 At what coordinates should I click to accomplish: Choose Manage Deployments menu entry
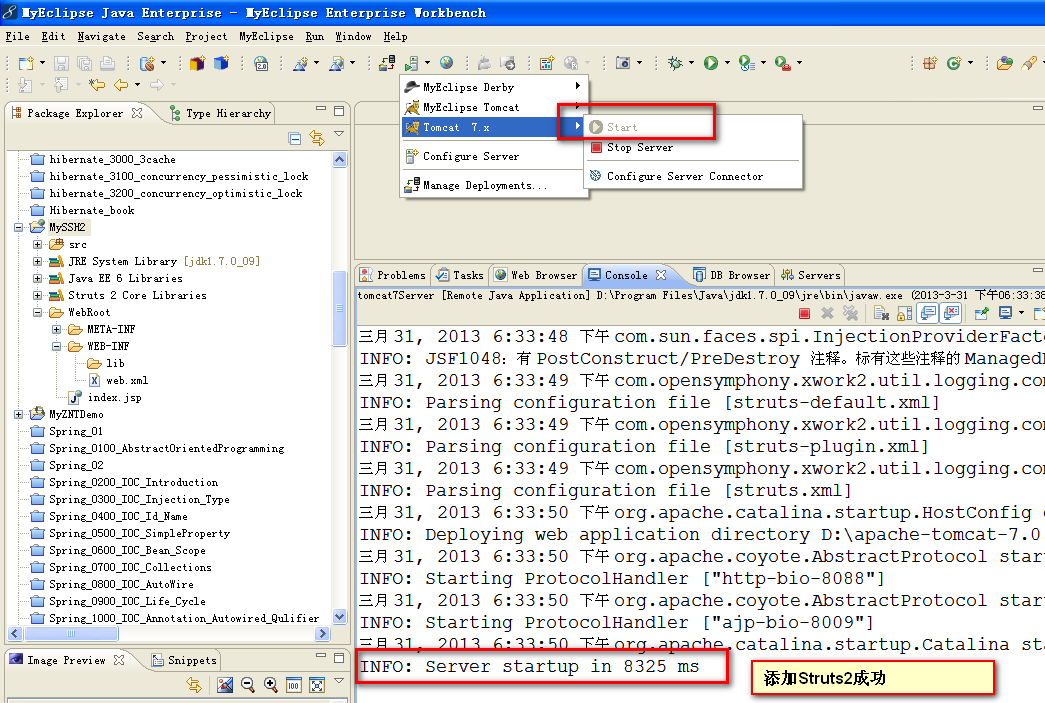(493, 185)
